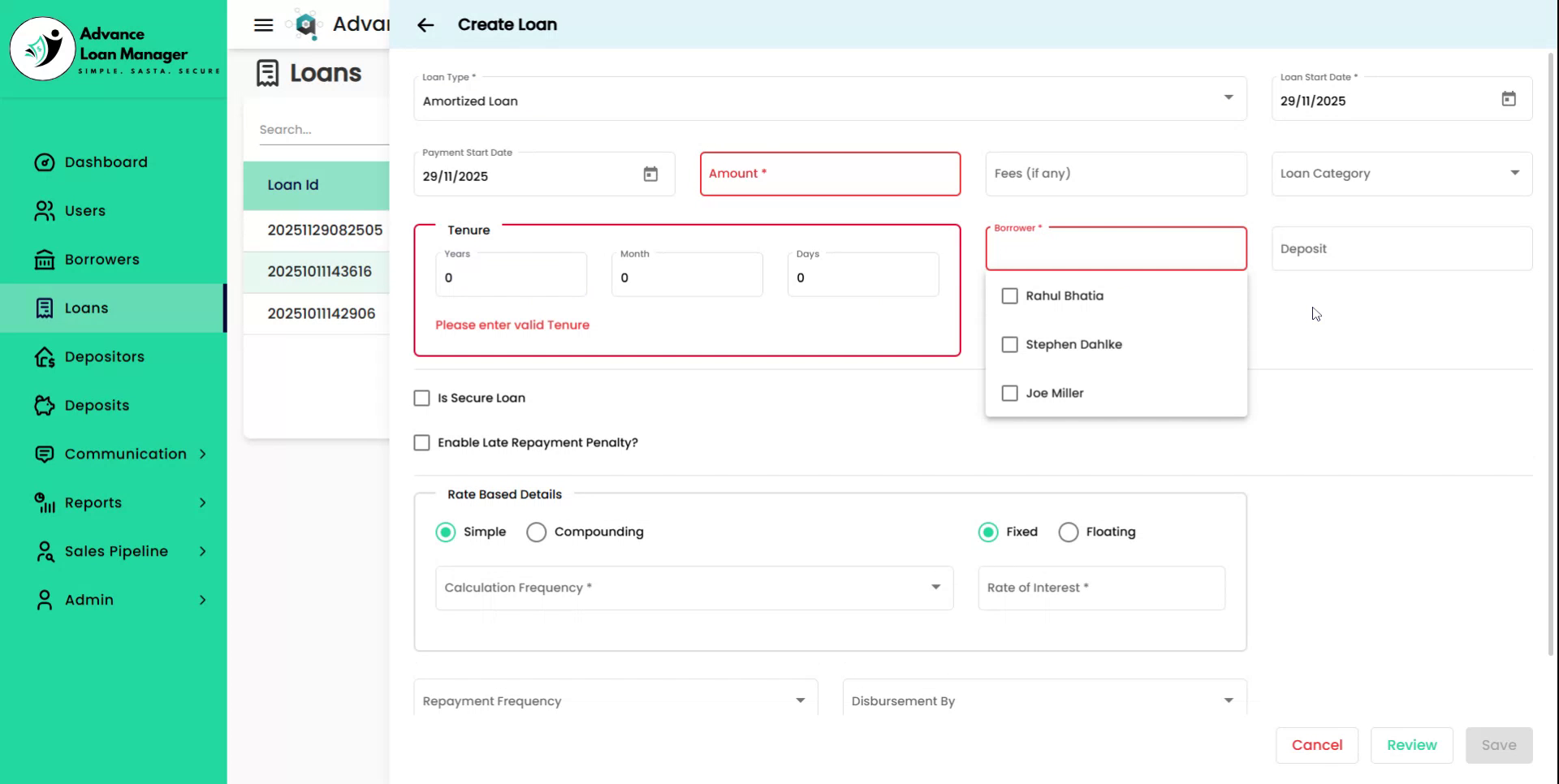Viewport: 1559px width, 784px height.
Task: Enable the Is Secure Loan checkbox
Action: click(x=421, y=398)
